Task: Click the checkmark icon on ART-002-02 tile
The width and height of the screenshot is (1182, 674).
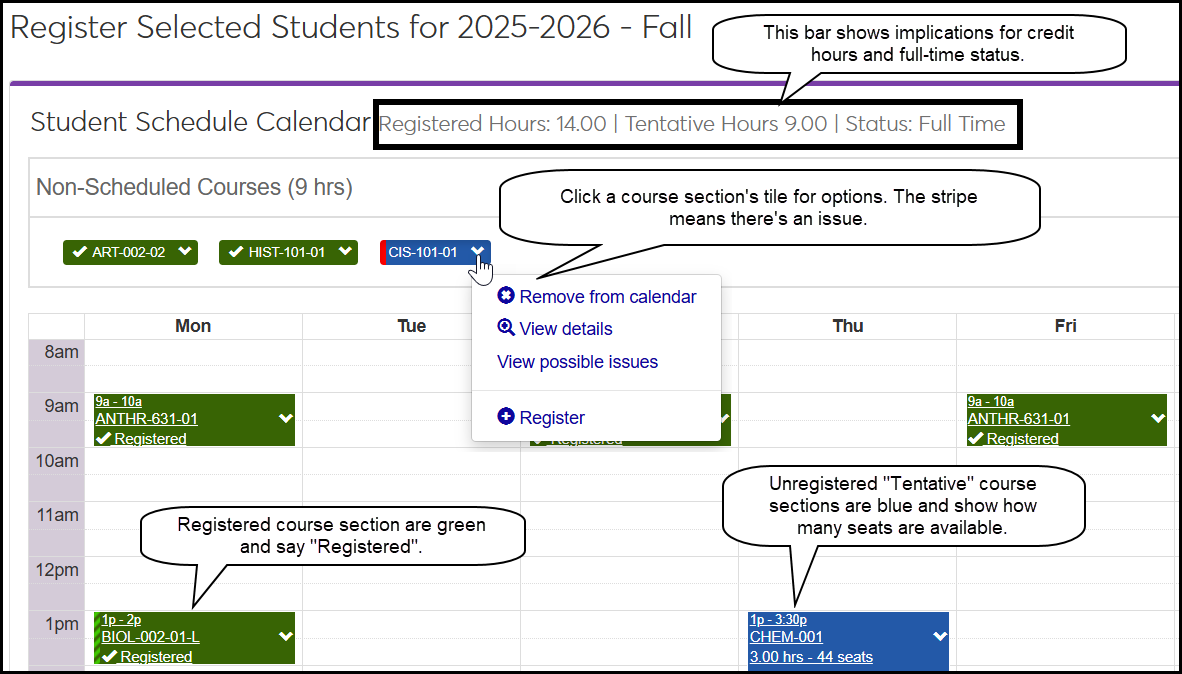Action: coord(79,252)
